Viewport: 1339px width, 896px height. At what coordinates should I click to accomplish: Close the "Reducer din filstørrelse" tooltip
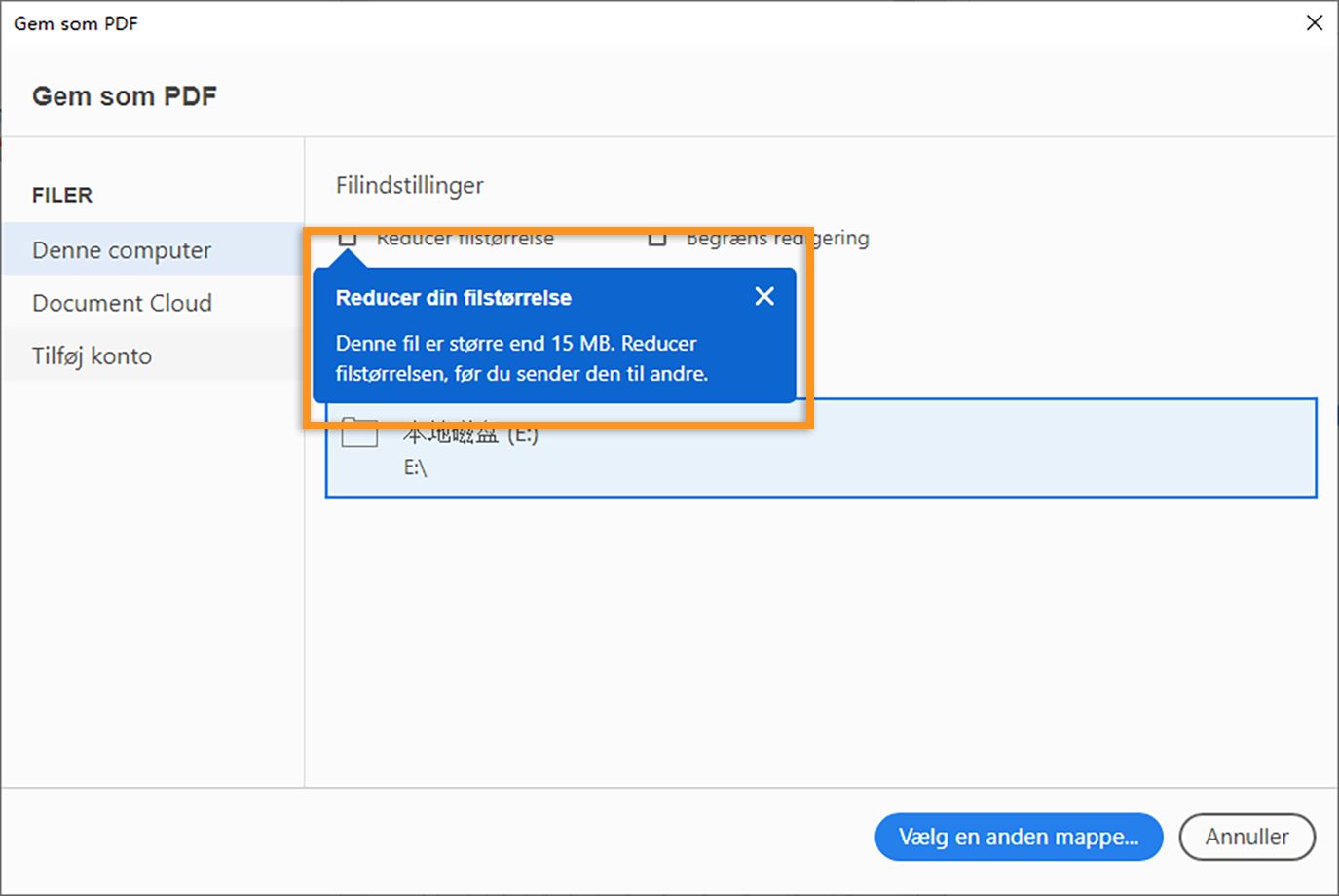click(x=764, y=296)
